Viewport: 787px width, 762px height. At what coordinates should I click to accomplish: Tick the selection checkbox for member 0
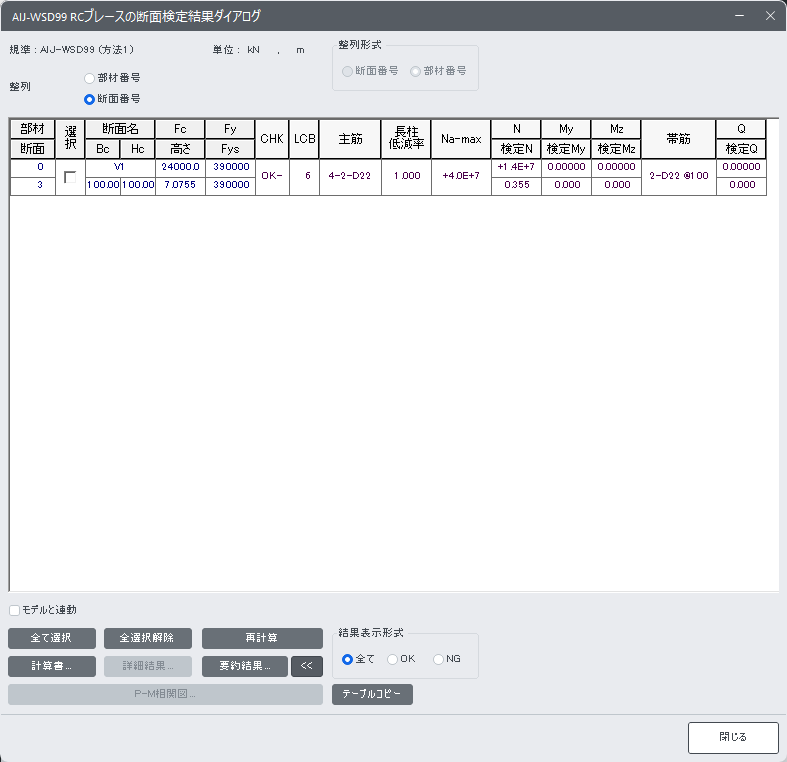coord(70,177)
